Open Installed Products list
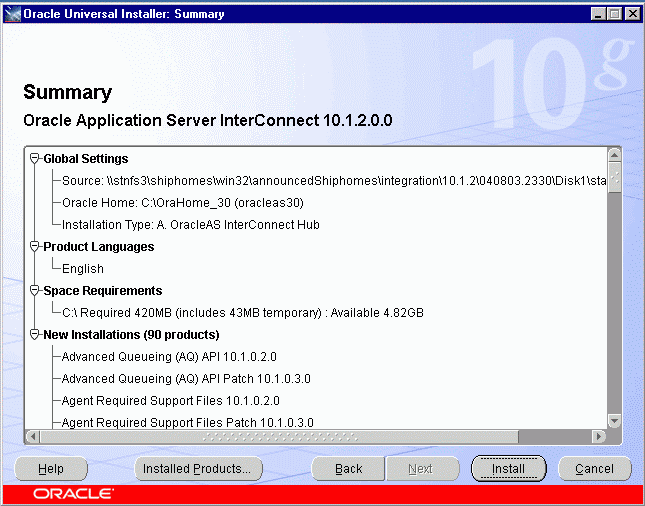645x506 pixels. coord(198,469)
